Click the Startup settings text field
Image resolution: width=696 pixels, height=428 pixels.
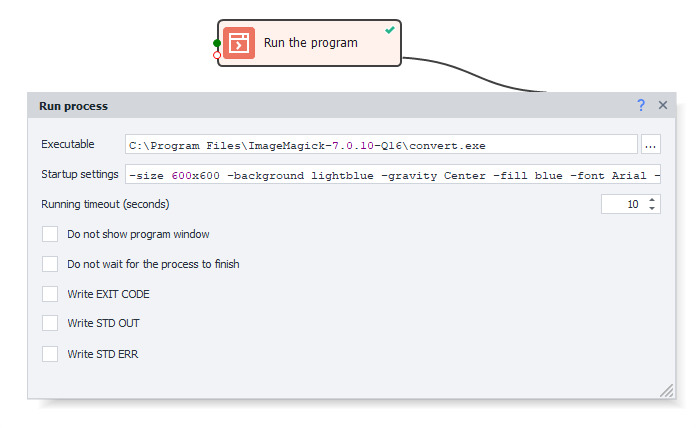tap(392, 175)
